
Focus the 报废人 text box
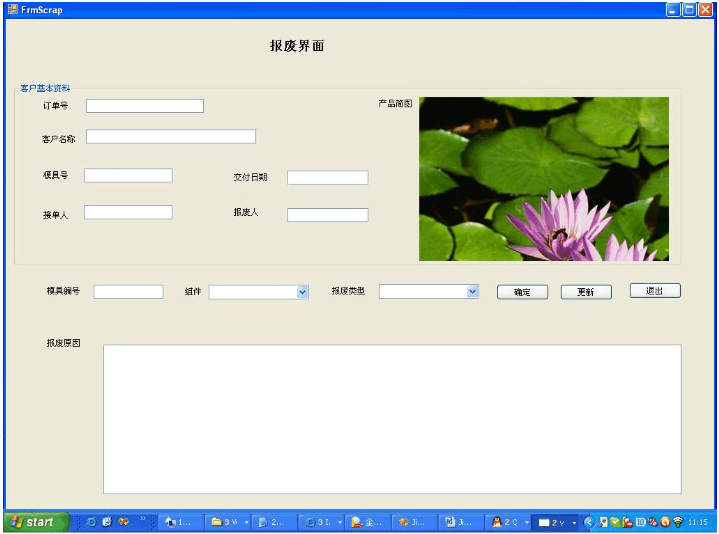327,215
